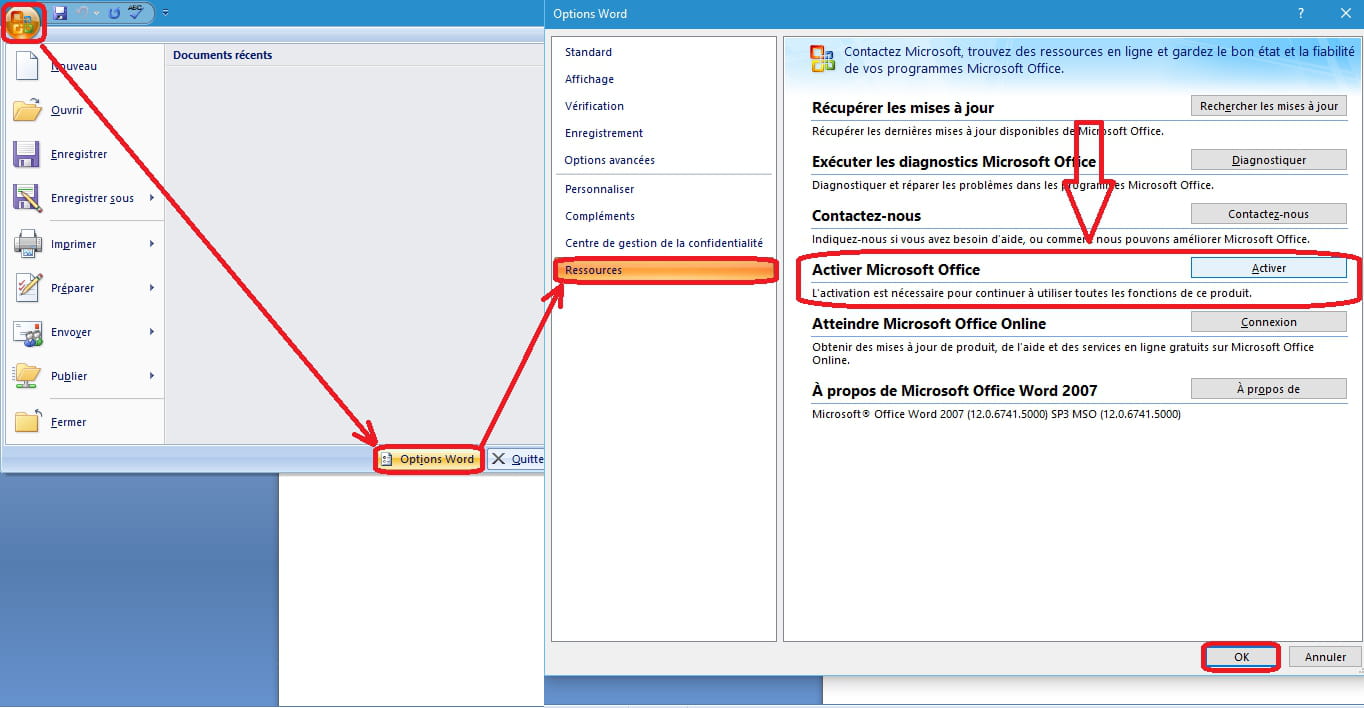Click the ABC spelling check icon
This screenshot has height=708, width=1364.
[135, 13]
